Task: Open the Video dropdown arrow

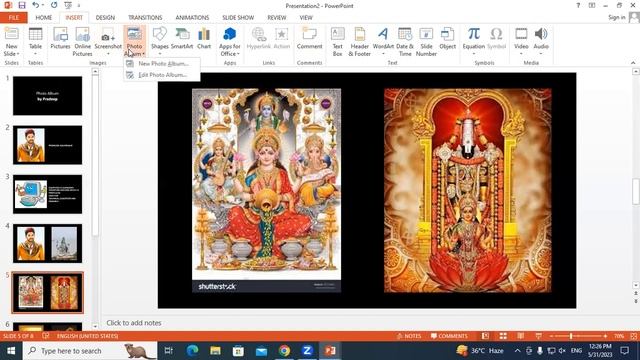Action: (521, 54)
